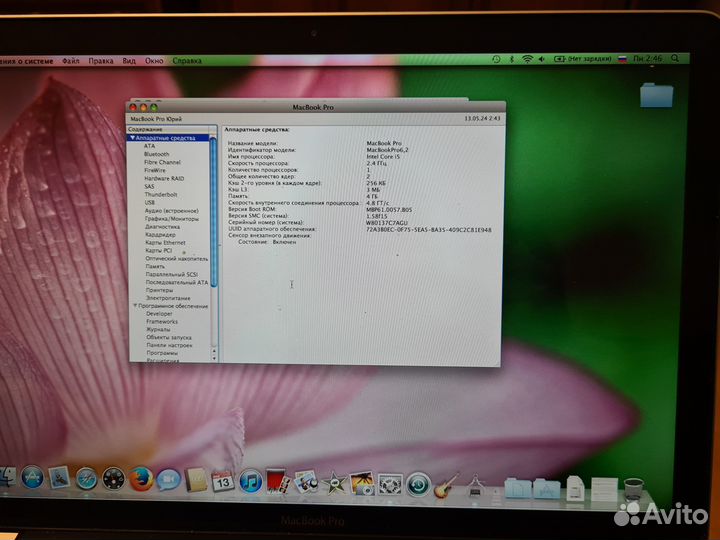Open the Applications folder stack in Dock
This screenshot has width=720, height=540.
point(546,489)
